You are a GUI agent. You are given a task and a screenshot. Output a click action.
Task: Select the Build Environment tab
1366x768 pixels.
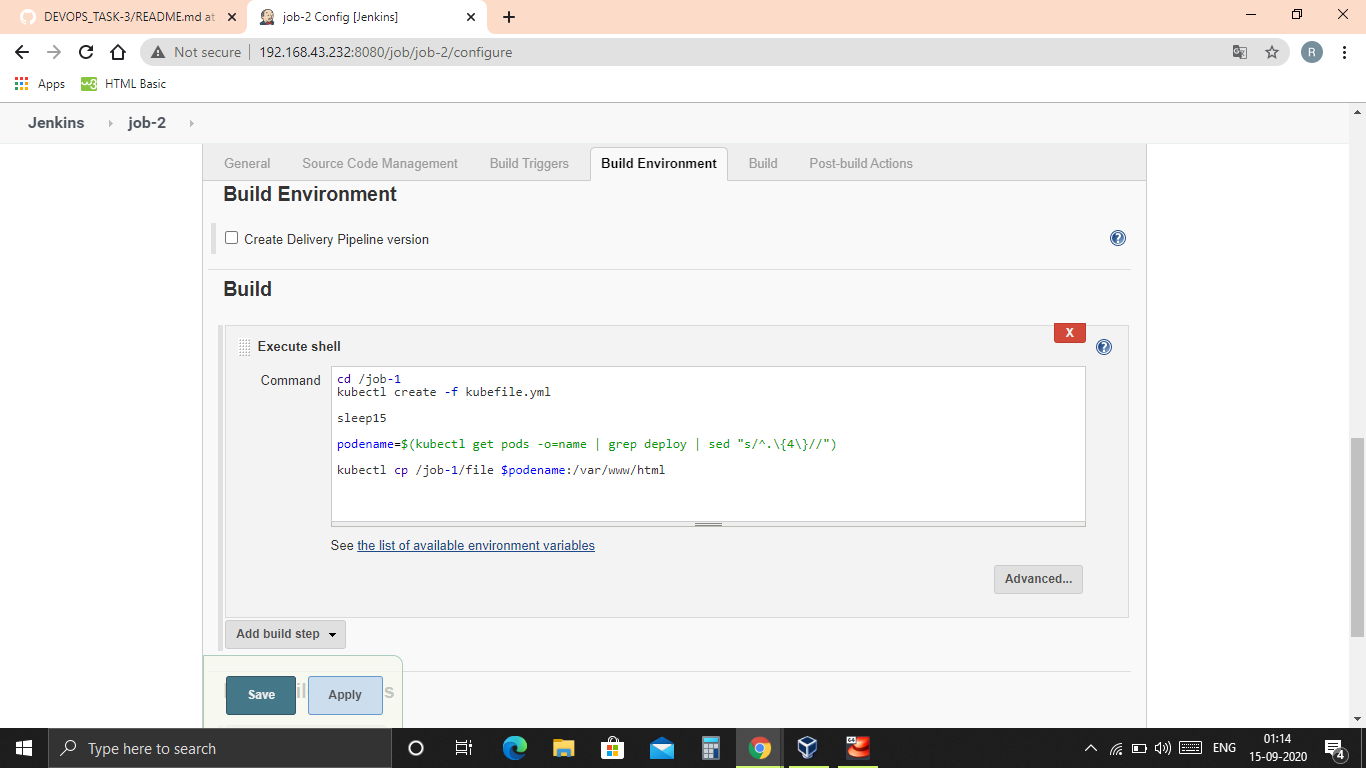(659, 163)
